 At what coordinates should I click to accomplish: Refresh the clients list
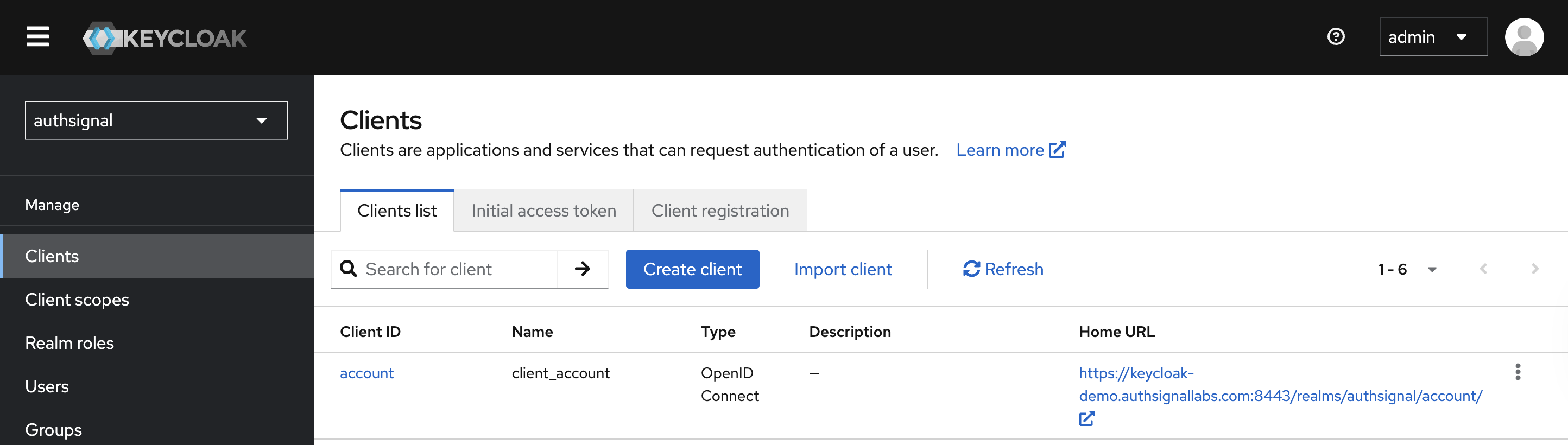point(1002,269)
